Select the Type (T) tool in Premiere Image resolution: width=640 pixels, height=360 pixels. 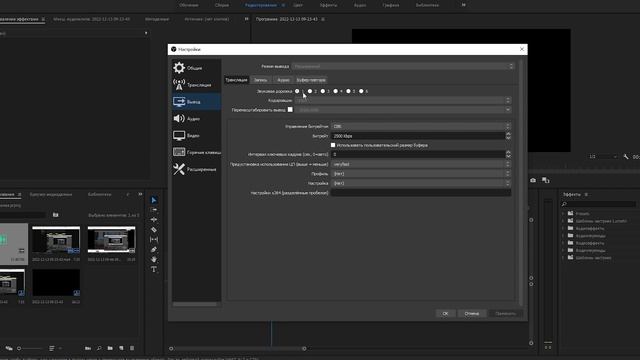(153, 269)
